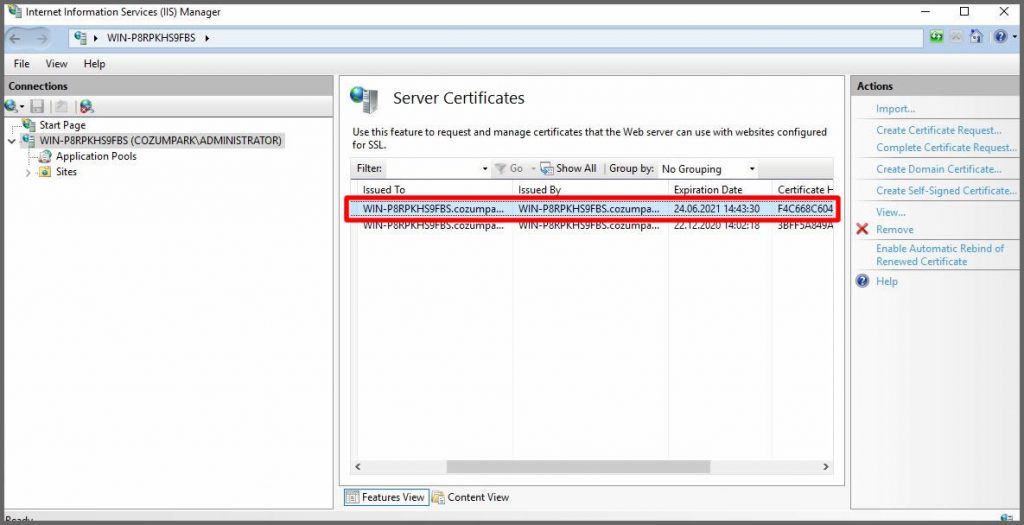Click the Application Pools icon
Screen dimensions: 1024x525
[45, 156]
